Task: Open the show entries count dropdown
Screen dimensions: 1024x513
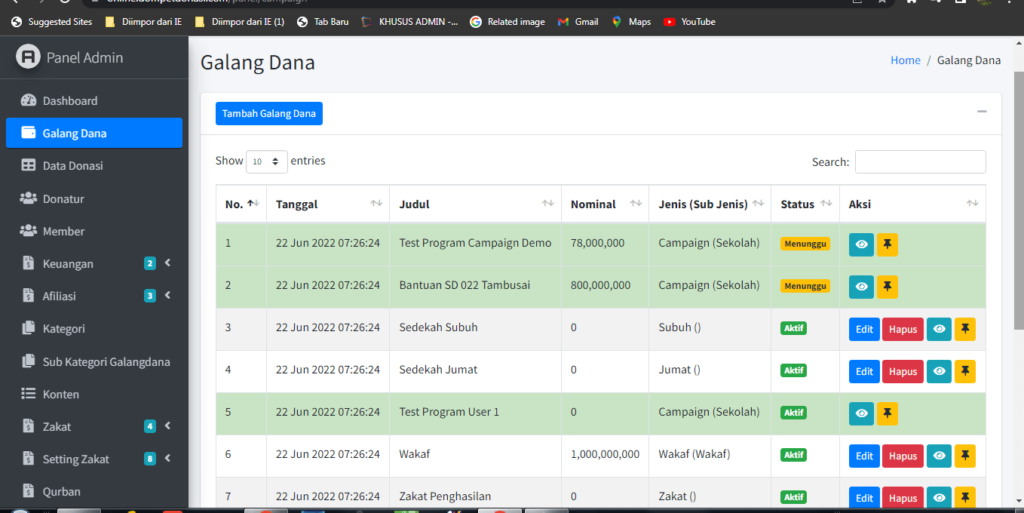Action: click(266, 161)
